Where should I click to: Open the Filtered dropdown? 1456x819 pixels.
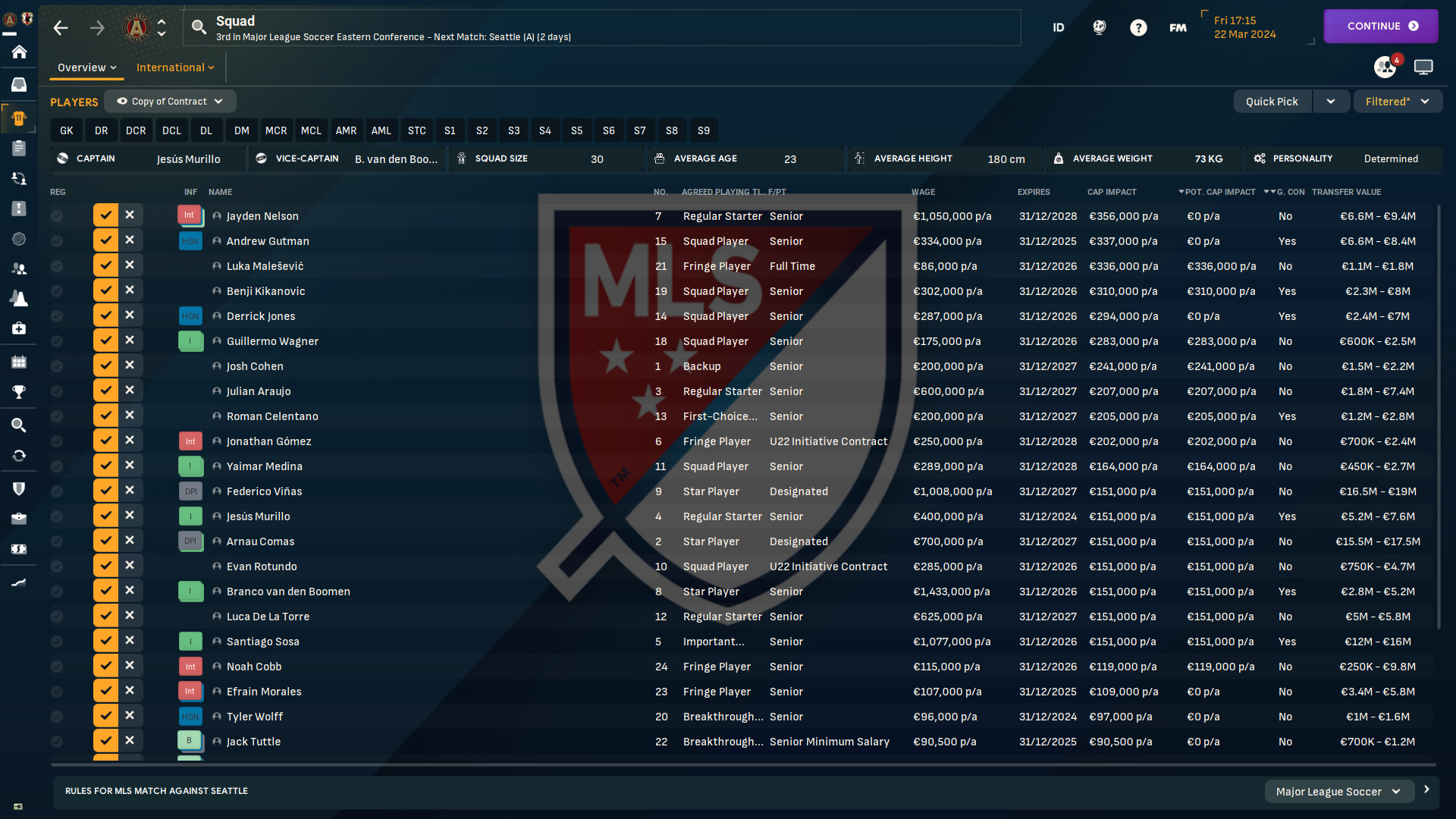(x=1398, y=102)
